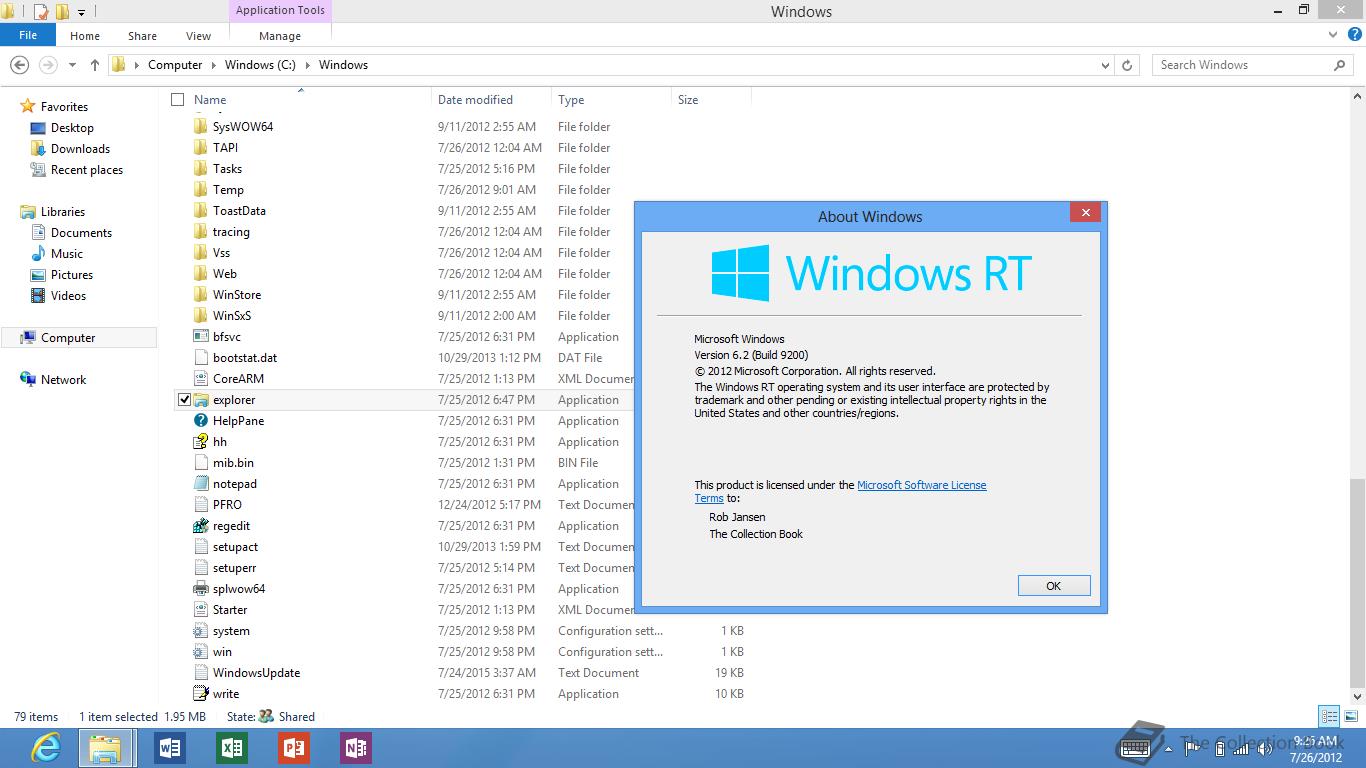Select the SysWOW64 folder
The height and width of the screenshot is (768, 1366).
click(243, 127)
